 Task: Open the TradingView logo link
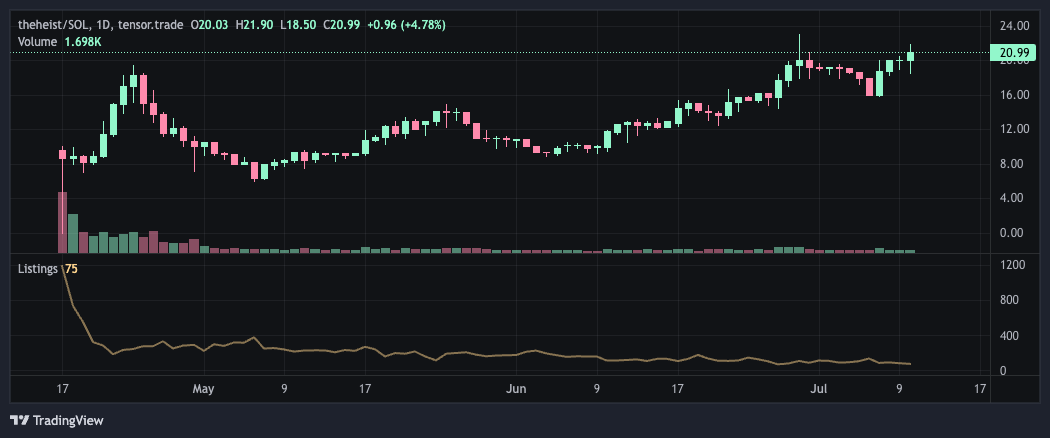click(57, 421)
